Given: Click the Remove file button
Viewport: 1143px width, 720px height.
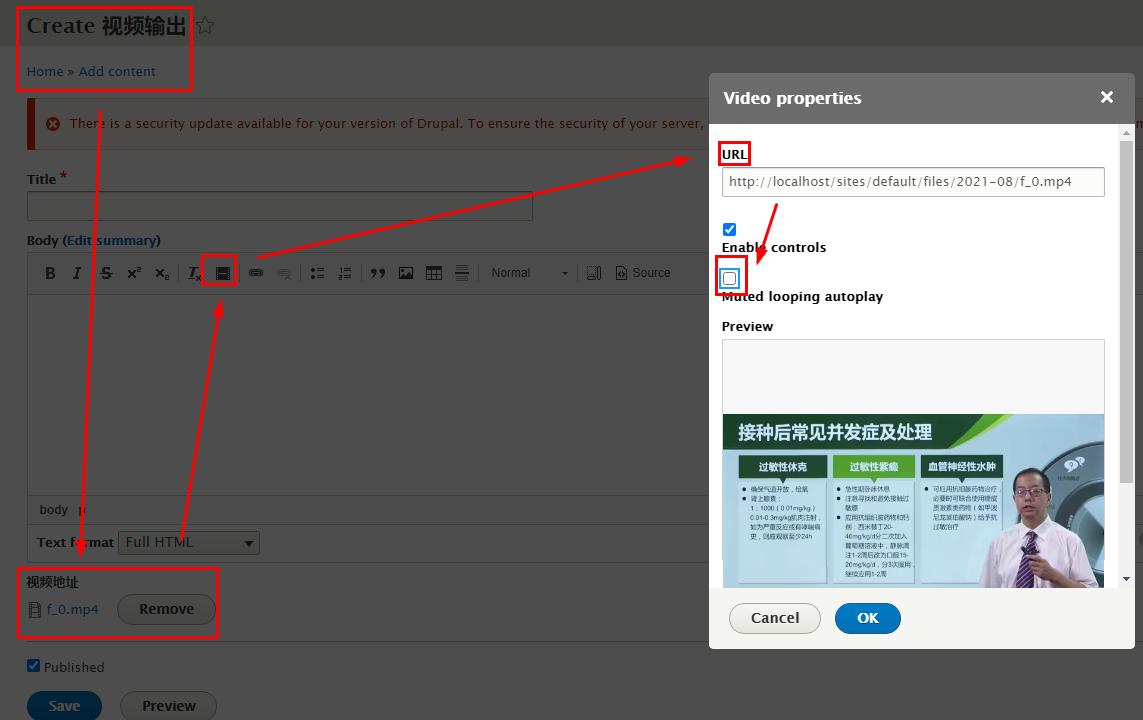Looking at the screenshot, I should (x=166, y=609).
